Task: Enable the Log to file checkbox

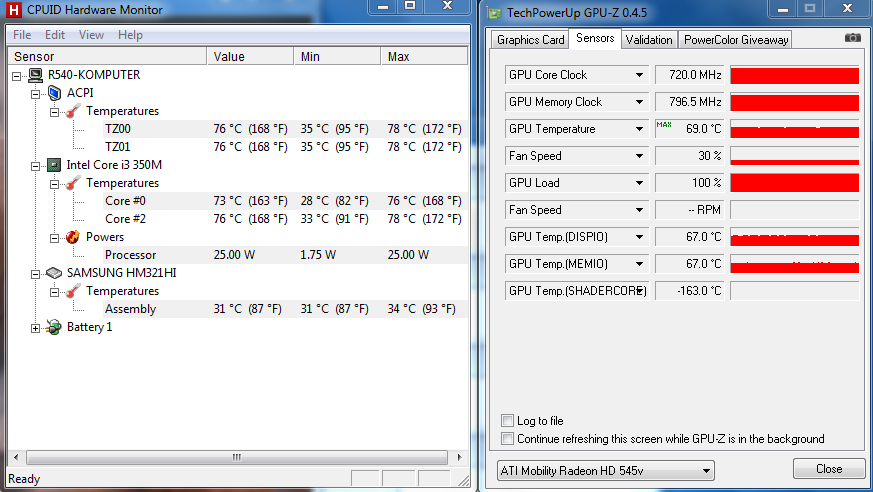Action: point(507,421)
